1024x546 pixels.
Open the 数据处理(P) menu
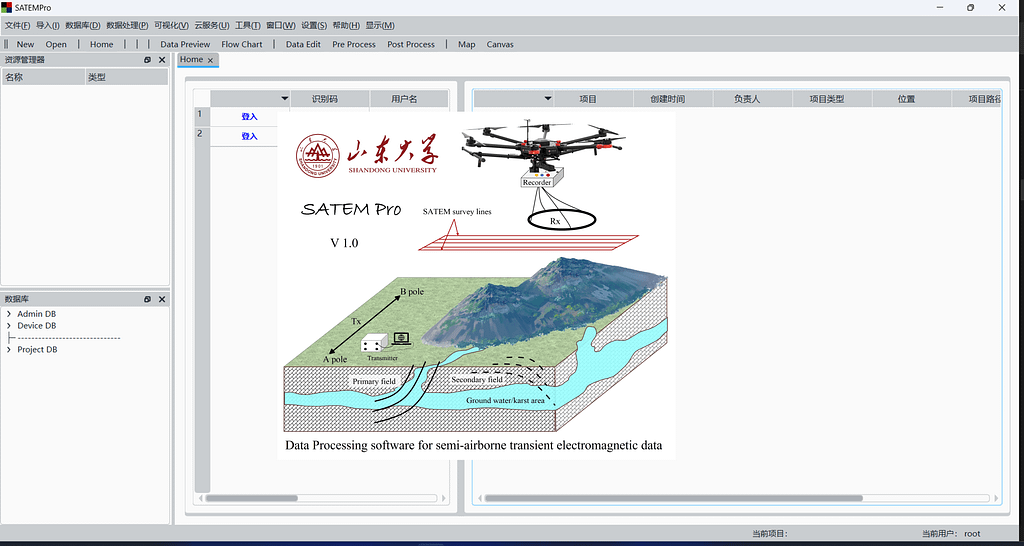[x=127, y=25]
